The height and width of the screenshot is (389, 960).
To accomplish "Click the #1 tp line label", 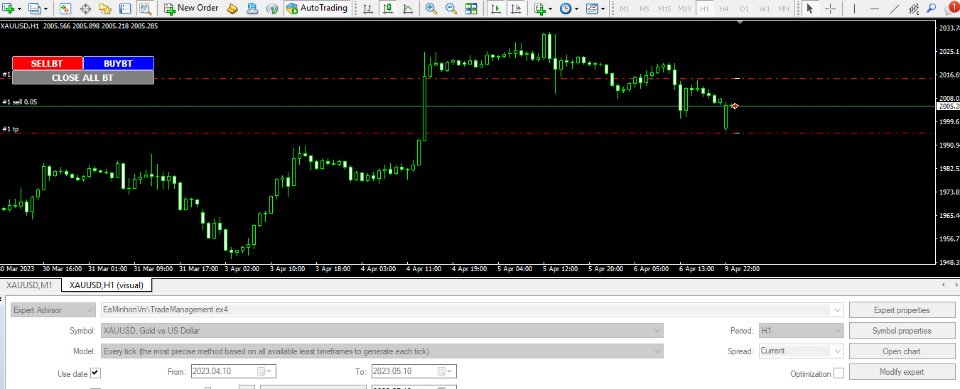I will point(11,129).
